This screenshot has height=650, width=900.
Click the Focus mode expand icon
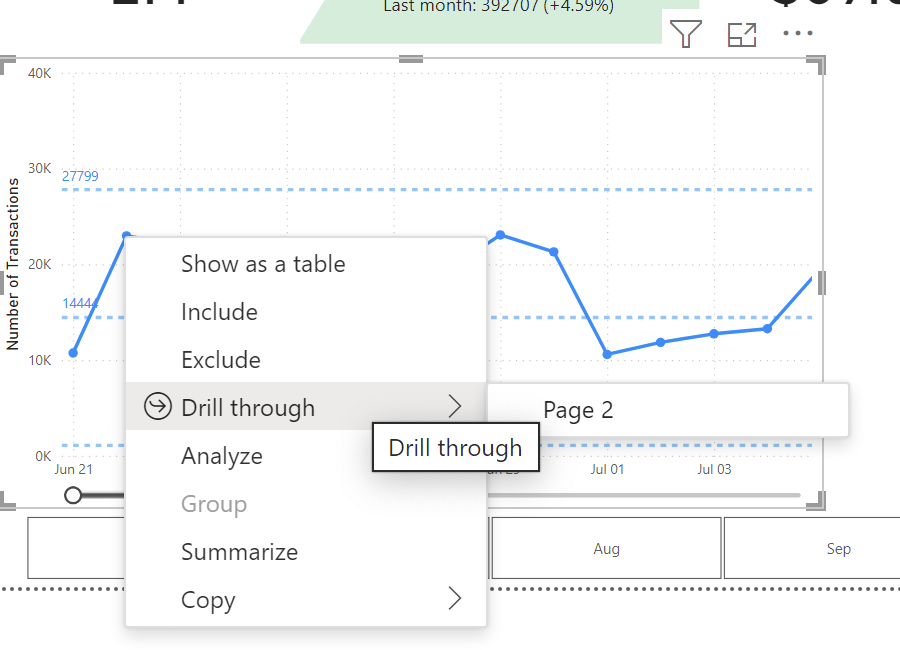pos(742,34)
